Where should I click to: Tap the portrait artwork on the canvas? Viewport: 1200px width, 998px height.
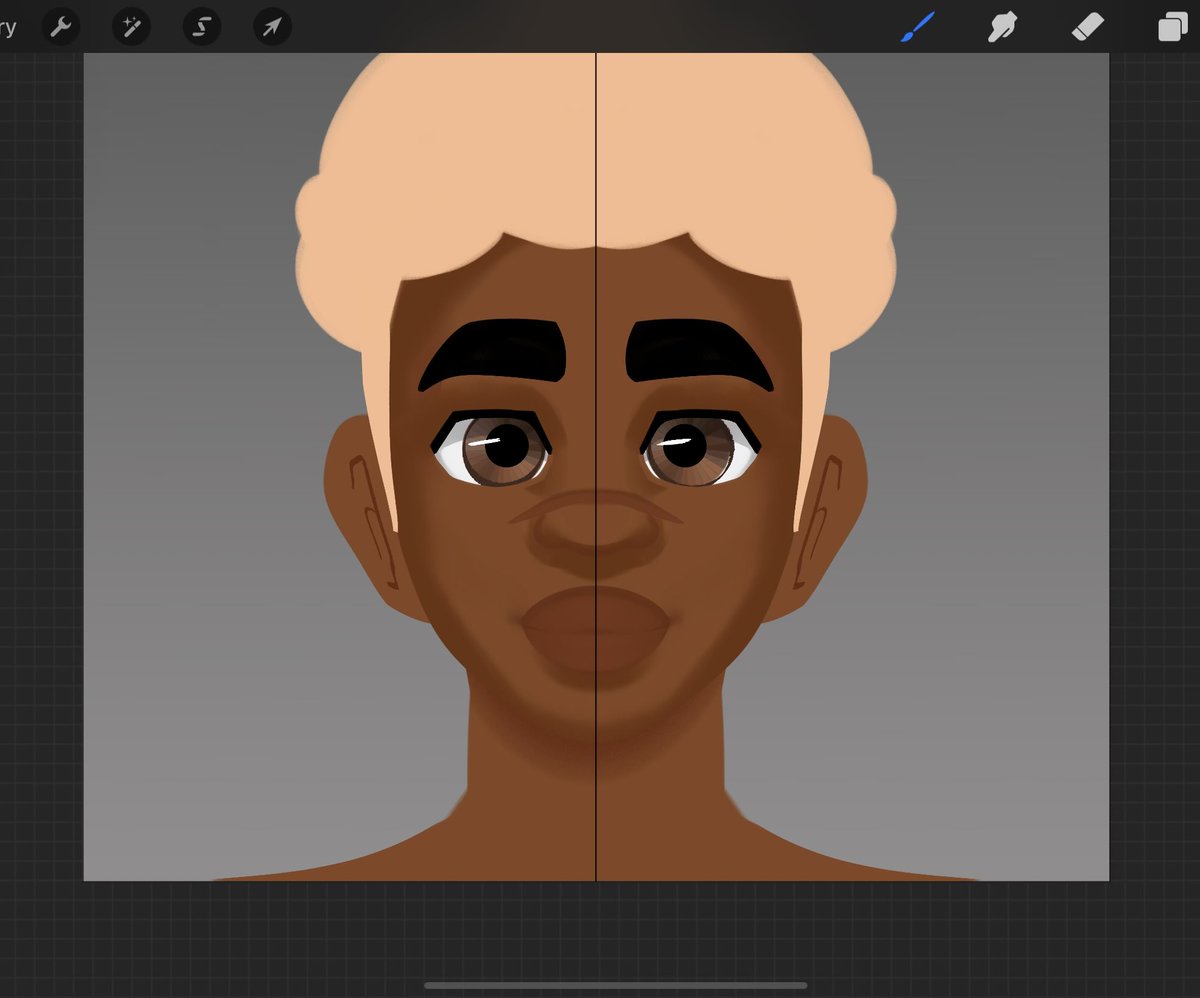(596, 467)
